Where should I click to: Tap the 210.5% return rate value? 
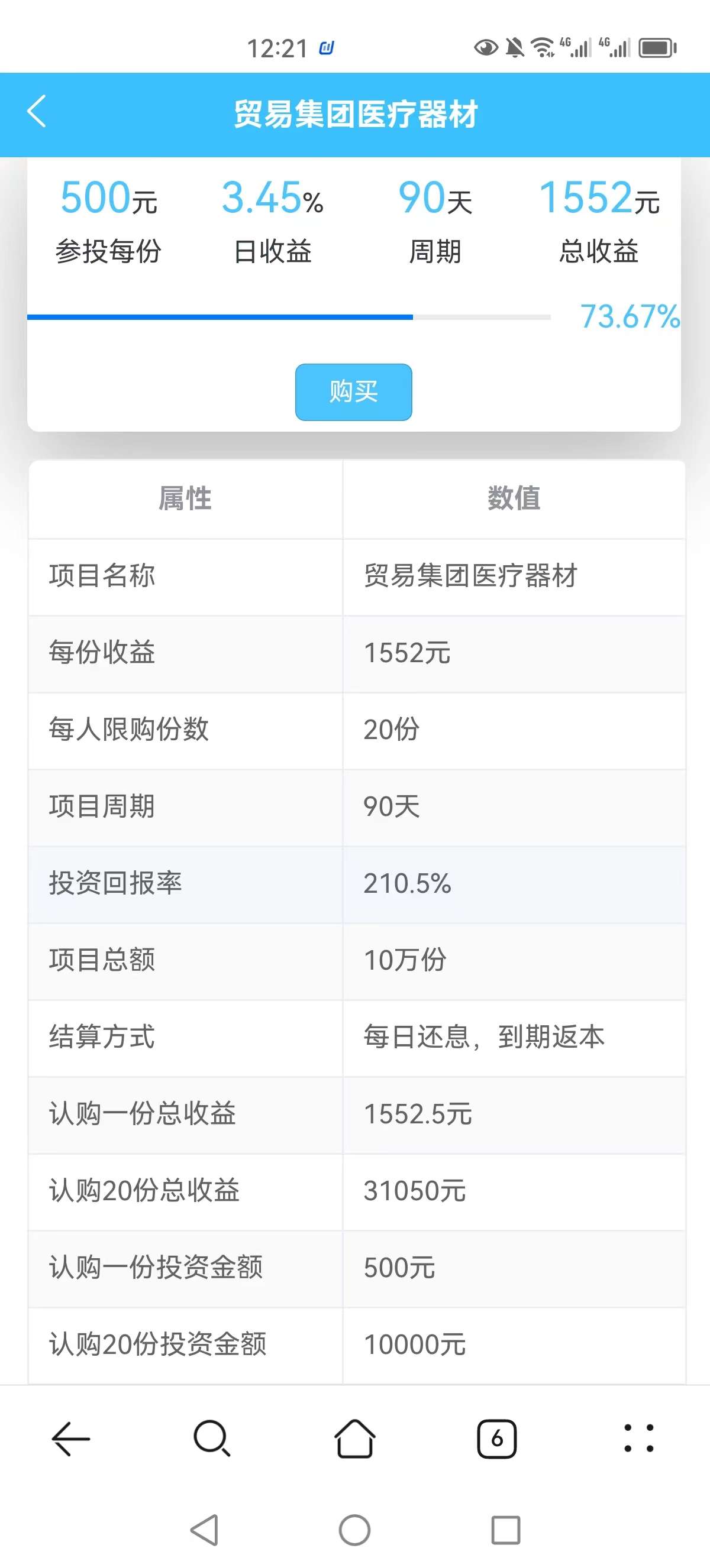click(x=408, y=883)
